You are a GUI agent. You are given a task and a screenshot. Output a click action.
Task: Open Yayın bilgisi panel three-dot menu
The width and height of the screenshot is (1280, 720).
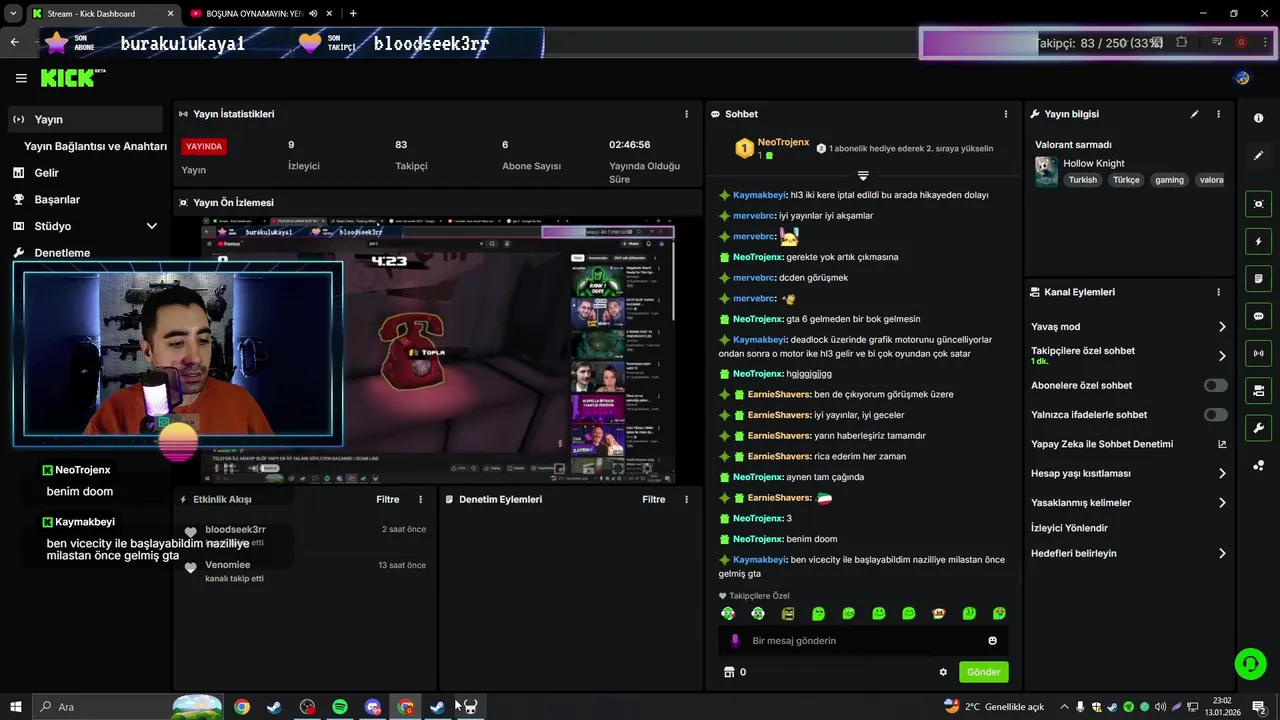1218,114
